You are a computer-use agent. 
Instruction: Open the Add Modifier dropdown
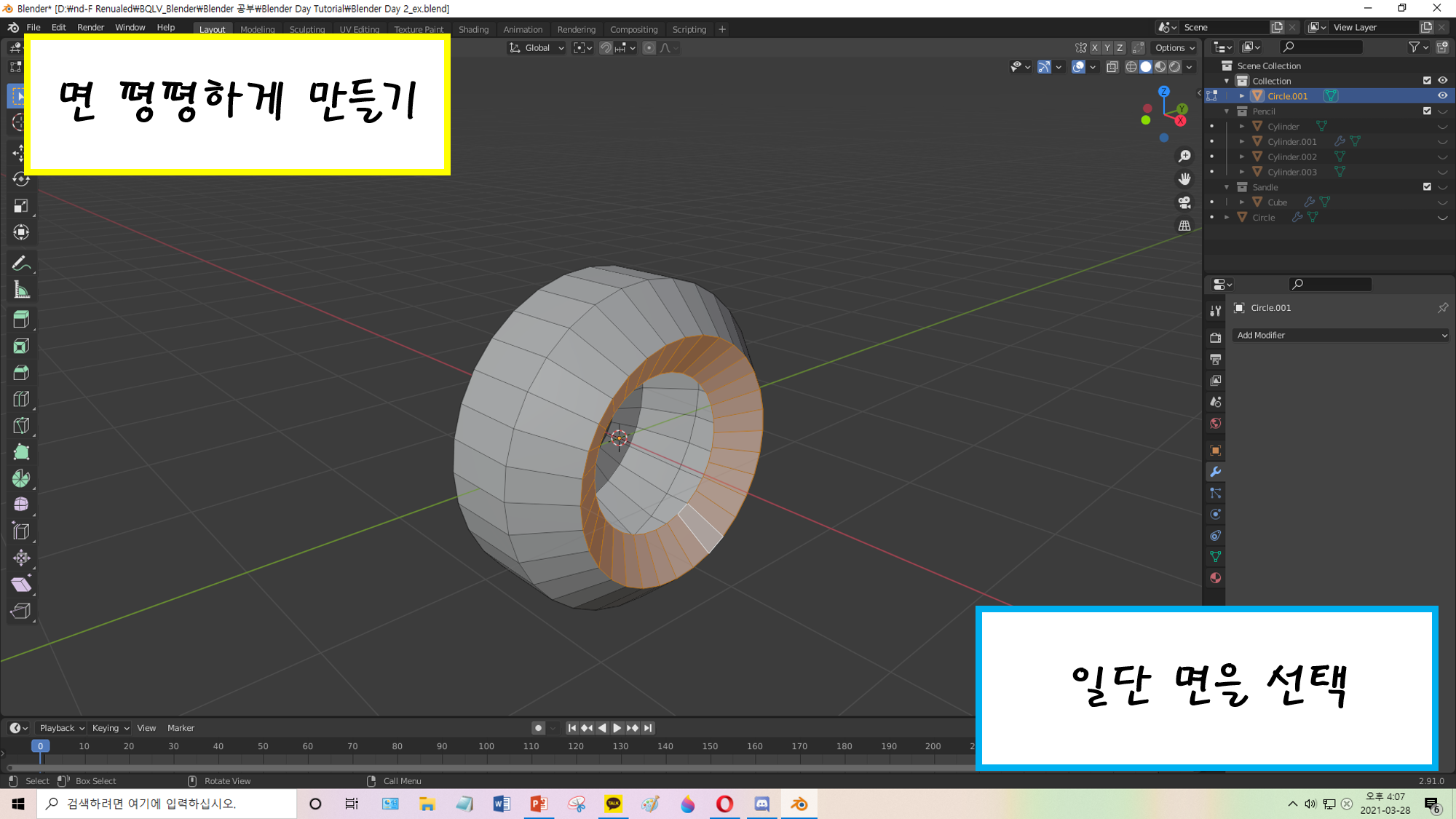1341,336
